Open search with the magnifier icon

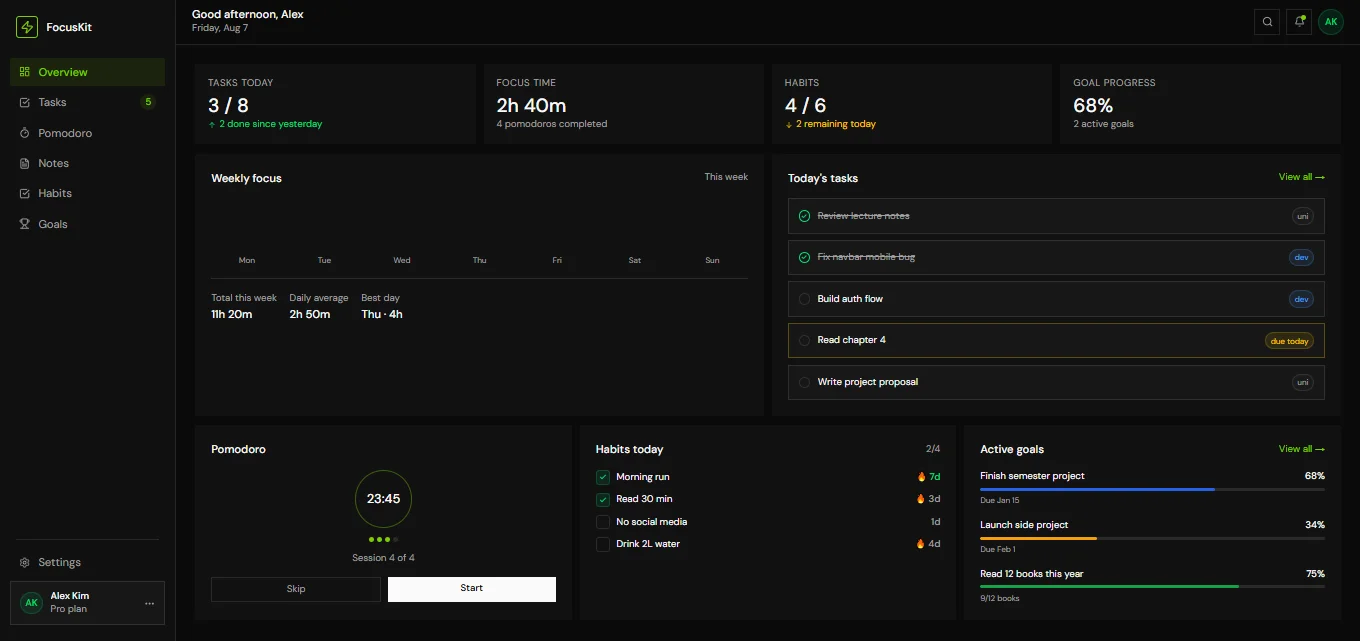tap(1268, 21)
